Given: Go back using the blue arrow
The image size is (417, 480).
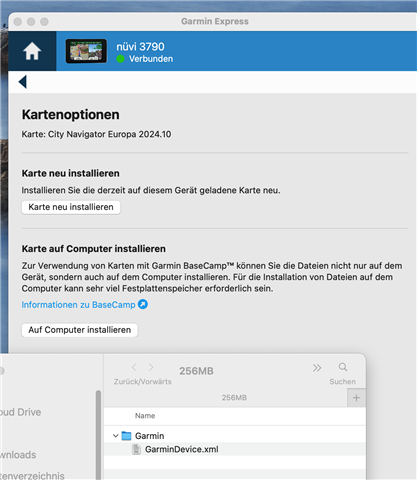Looking at the screenshot, I should 23,82.
